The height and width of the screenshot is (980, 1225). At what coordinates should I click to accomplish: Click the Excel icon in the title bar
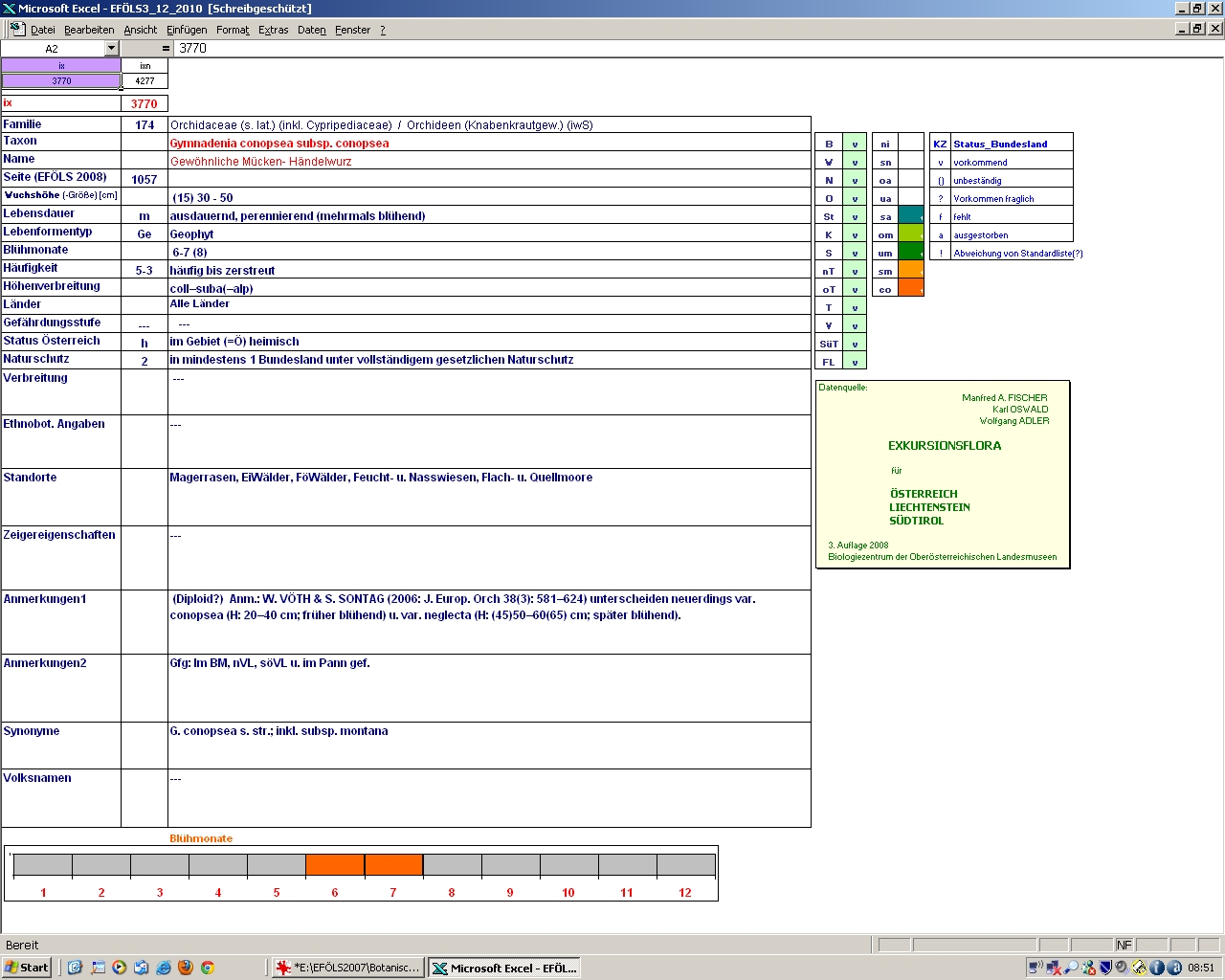click(10, 9)
